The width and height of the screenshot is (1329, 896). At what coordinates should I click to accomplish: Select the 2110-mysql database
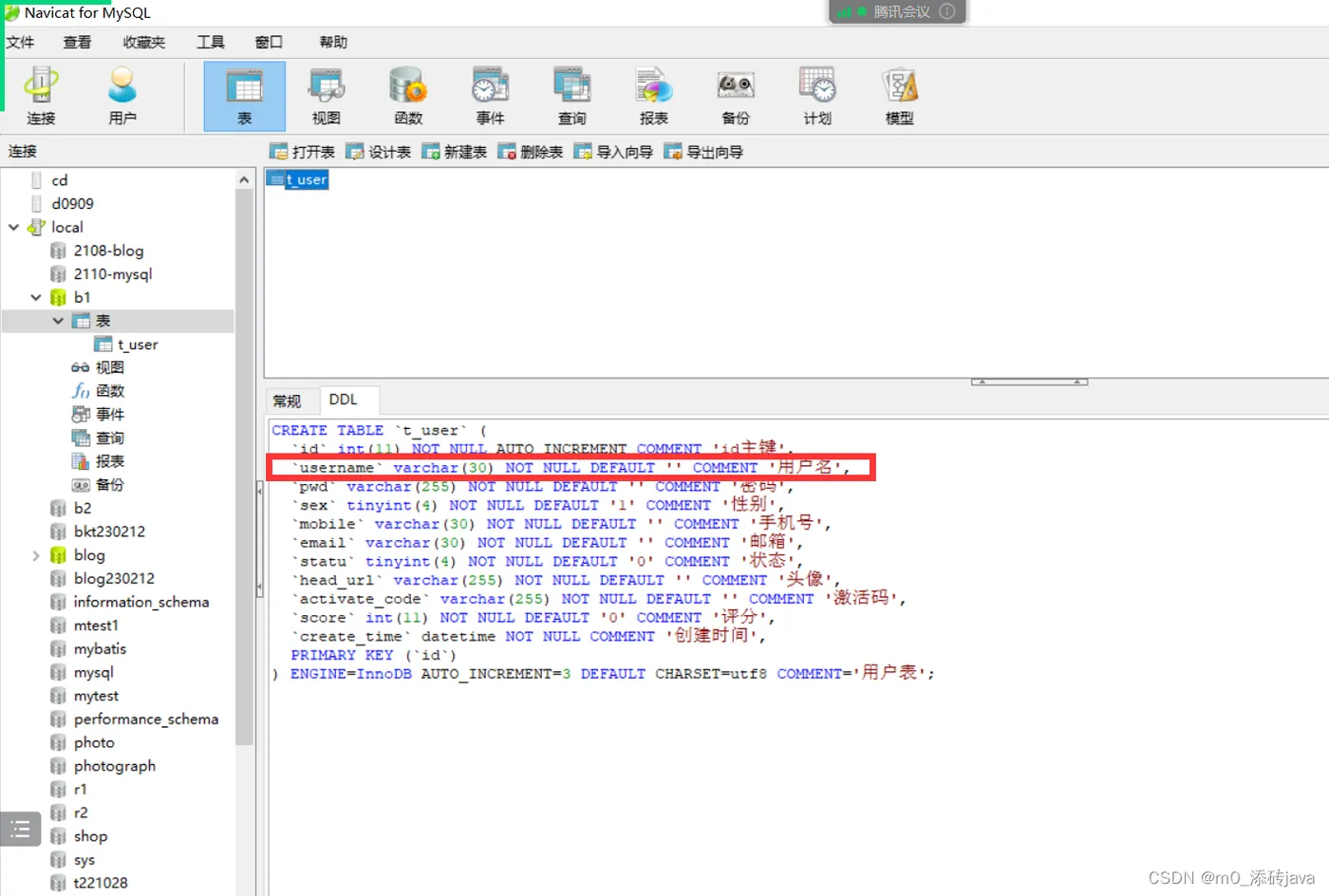102,273
